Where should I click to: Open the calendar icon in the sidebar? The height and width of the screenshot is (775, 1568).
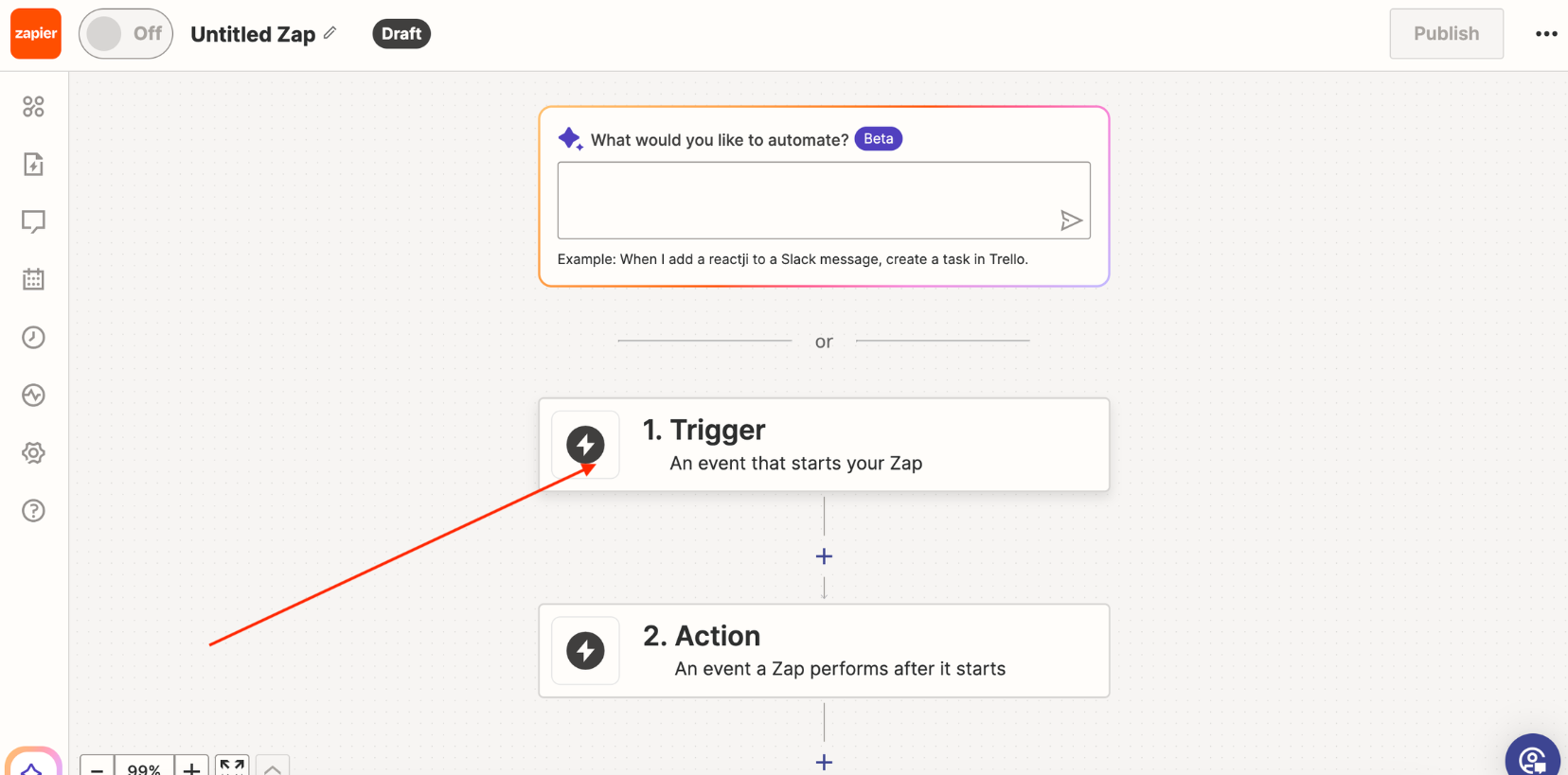click(33, 279)
